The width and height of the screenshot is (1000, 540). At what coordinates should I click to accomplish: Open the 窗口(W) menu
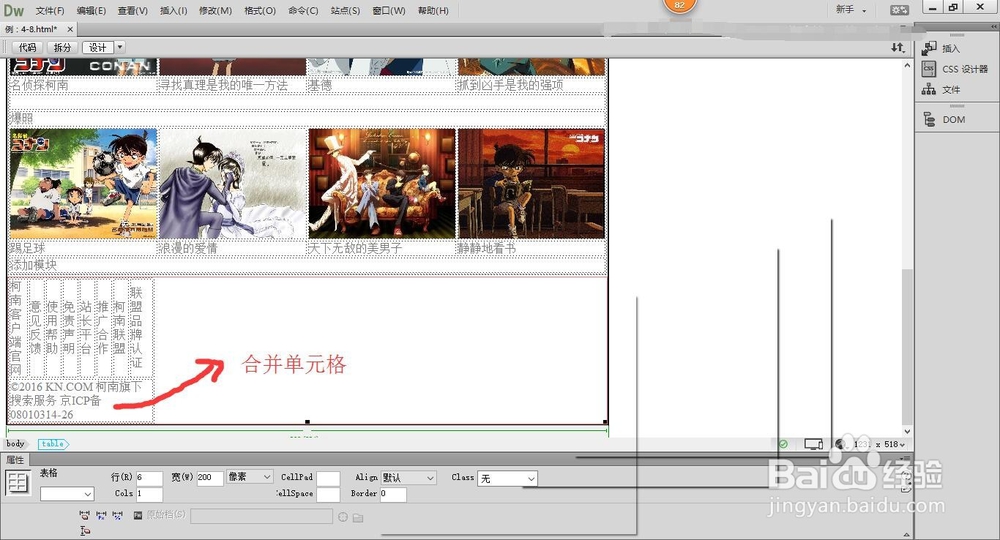coord(389,11)
